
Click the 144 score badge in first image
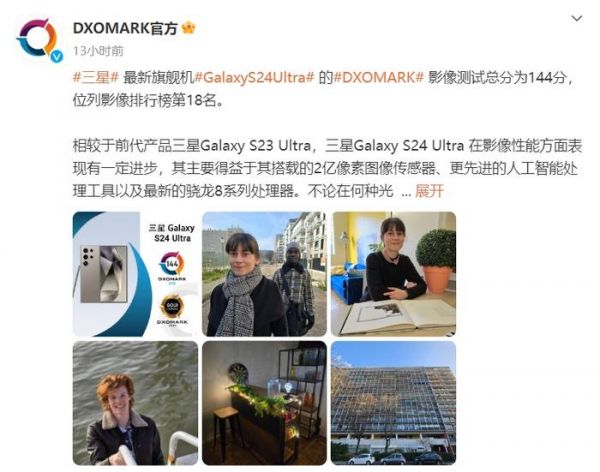tap(172, 264)
